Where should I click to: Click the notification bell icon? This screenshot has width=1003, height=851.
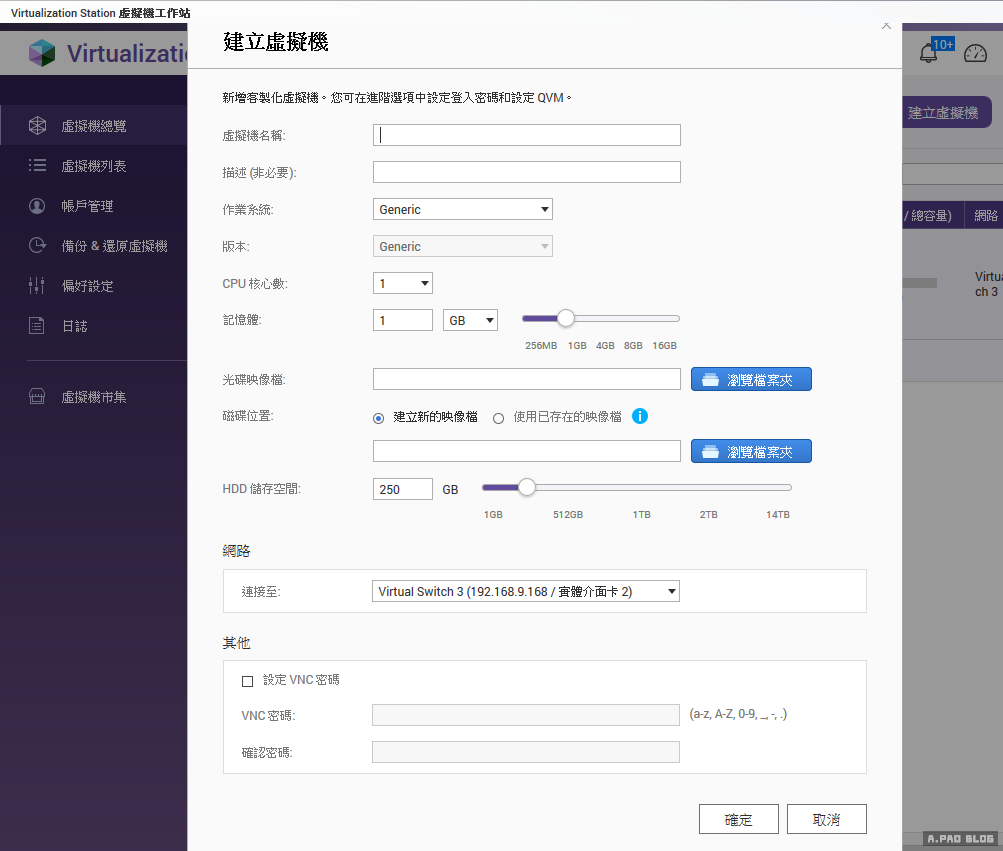pos(929,54)
